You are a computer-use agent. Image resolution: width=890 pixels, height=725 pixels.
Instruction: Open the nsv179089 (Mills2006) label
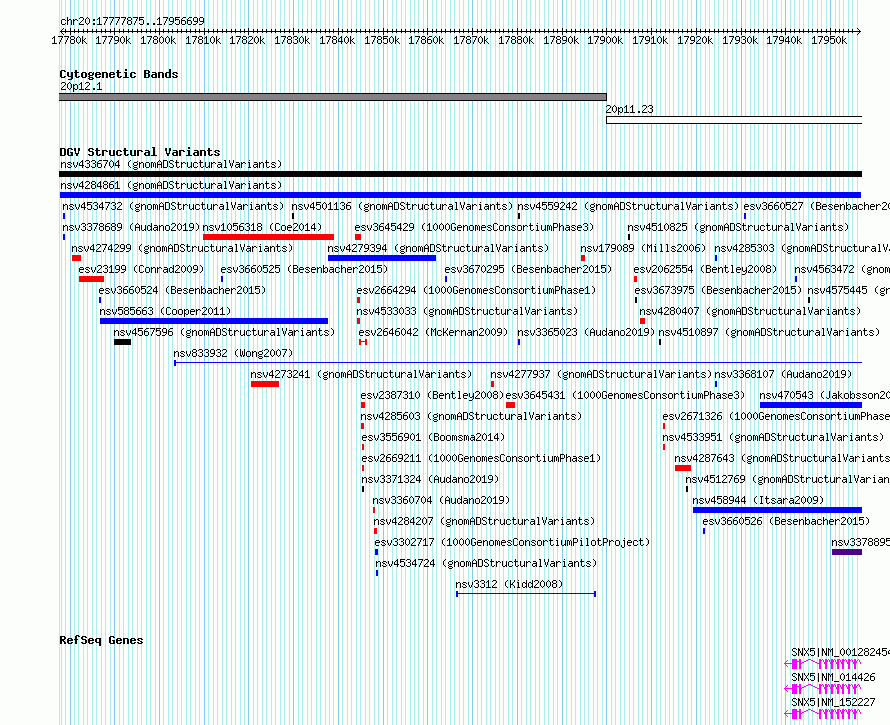(643, 248)
